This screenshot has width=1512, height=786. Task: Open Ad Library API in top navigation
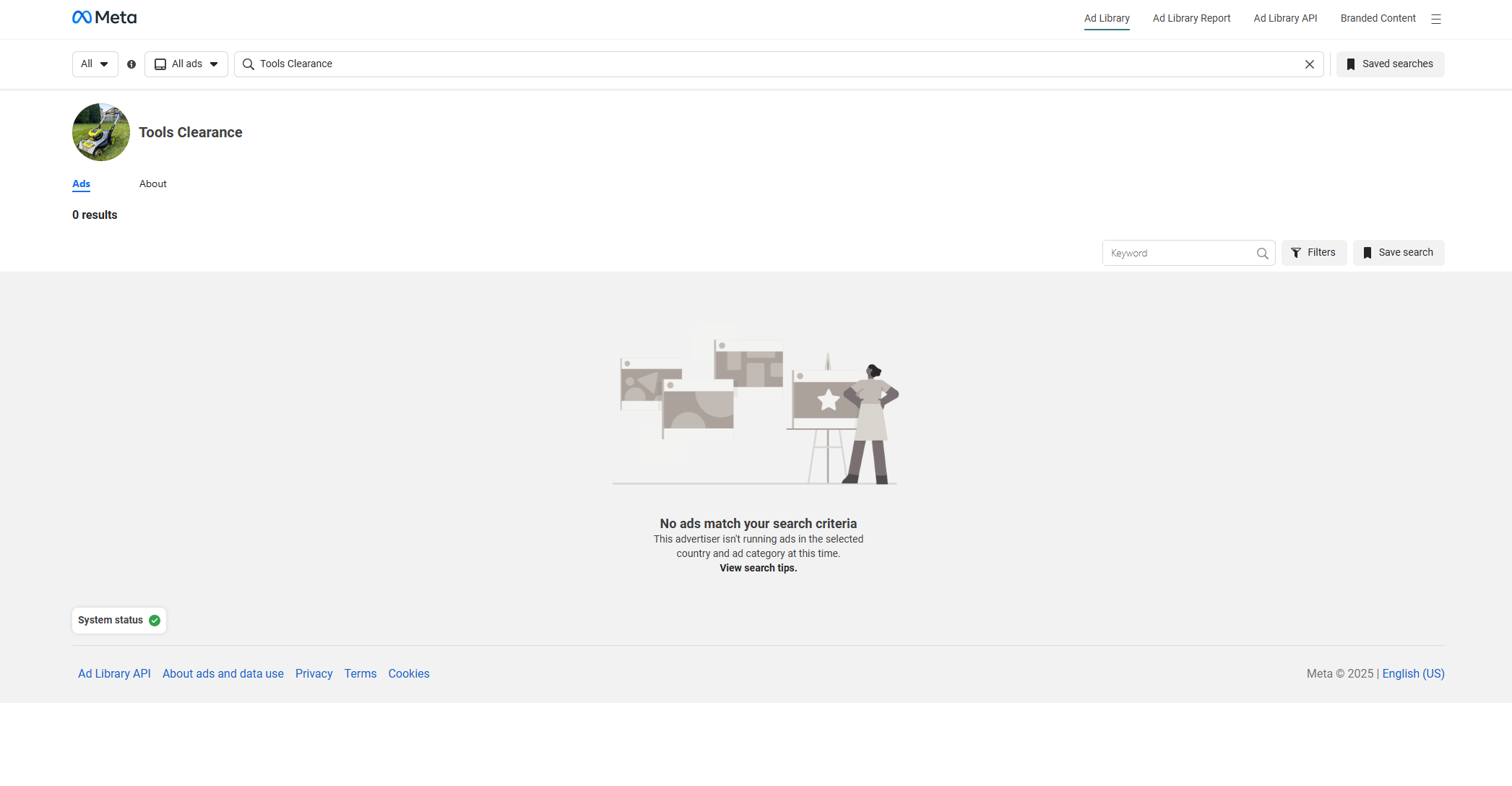pyautogui.click(x=1285, y=18)
